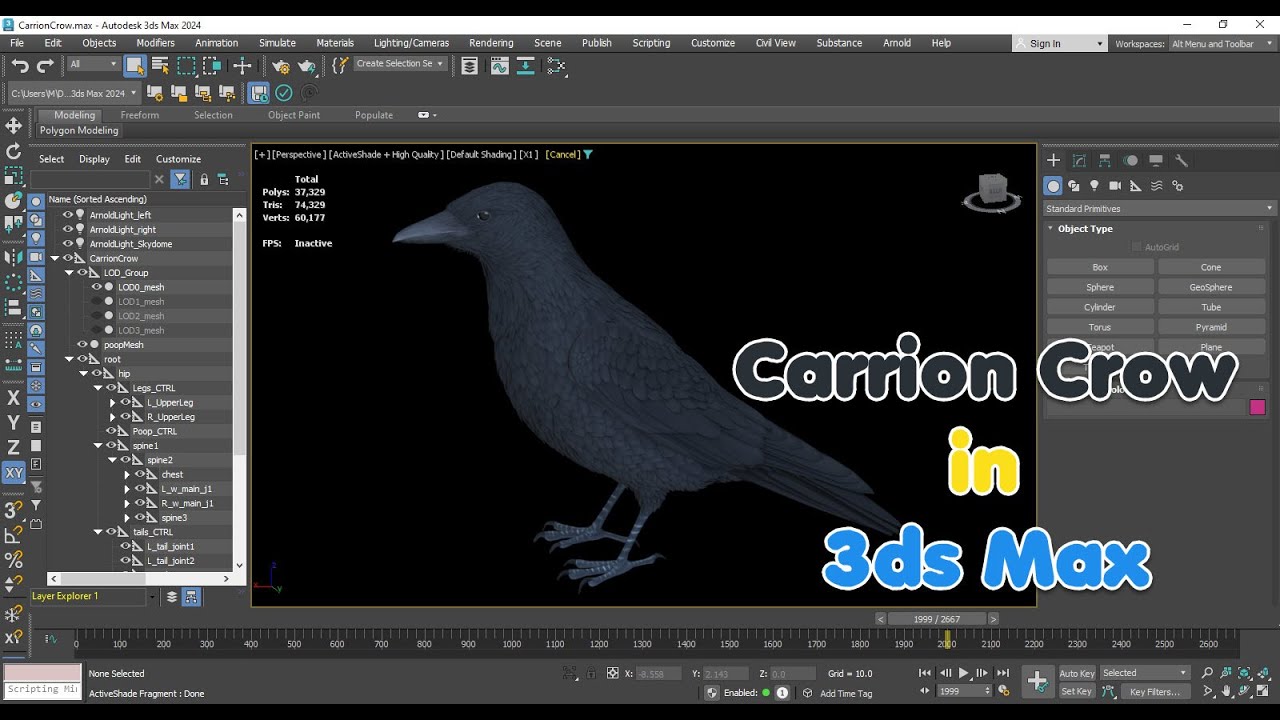This screenshot has height=720, width=1280.
Task: Lock cell editing in Scene Explorer
Action: point(204,180)
